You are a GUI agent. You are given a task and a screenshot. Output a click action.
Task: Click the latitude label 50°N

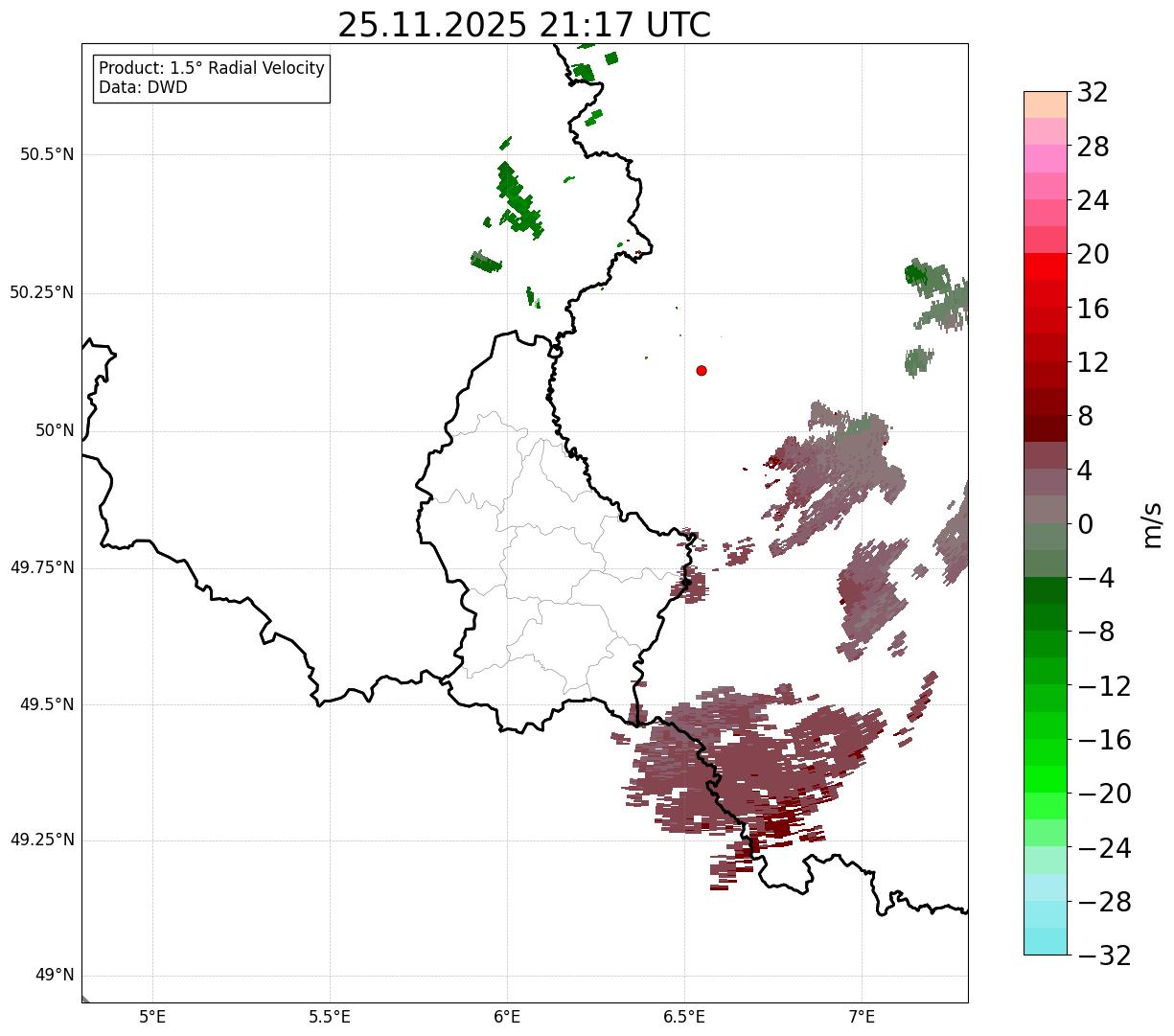(56, 430)
